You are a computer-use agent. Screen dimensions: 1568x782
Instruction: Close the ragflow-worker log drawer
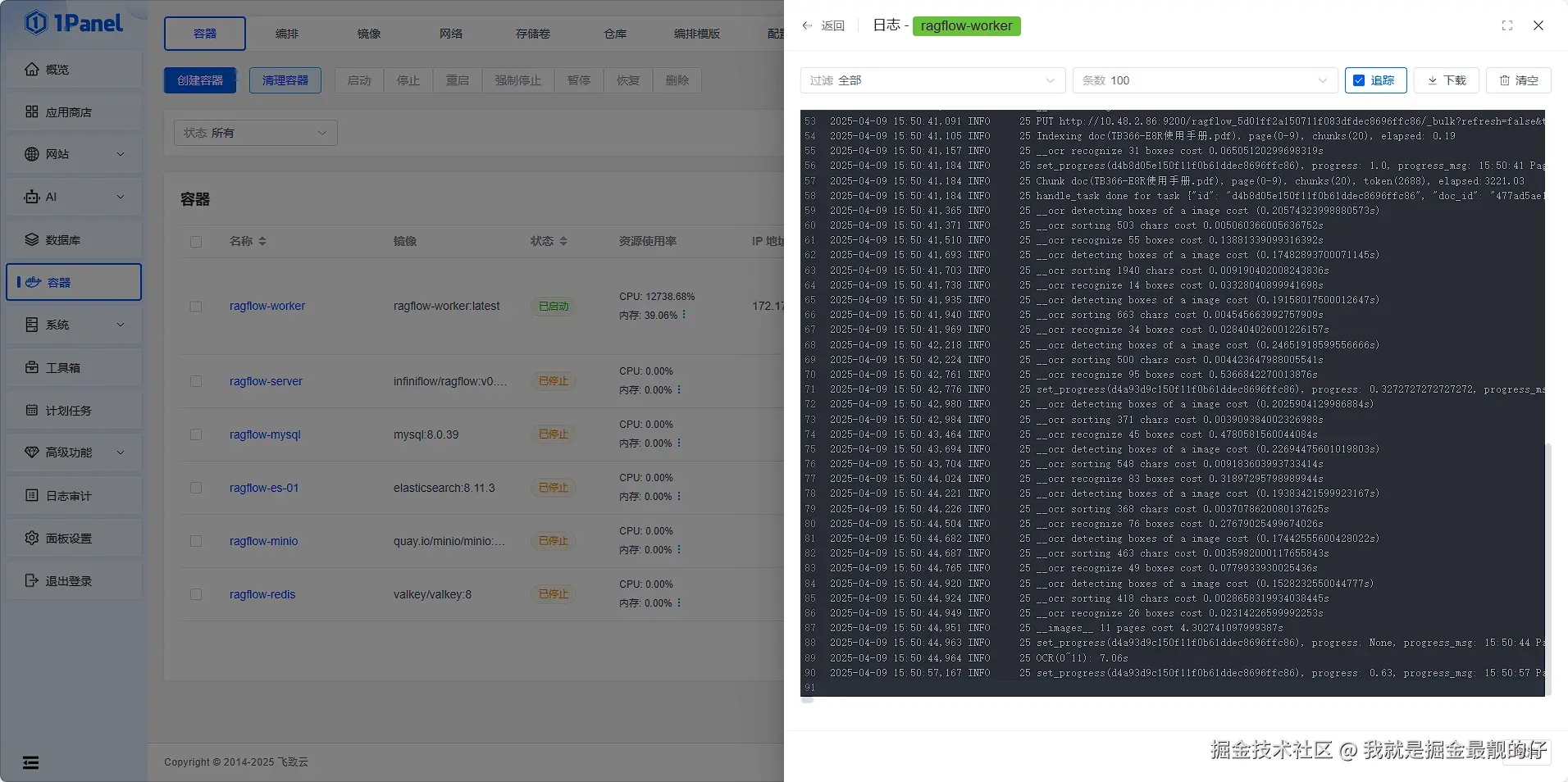(1538, 25)
